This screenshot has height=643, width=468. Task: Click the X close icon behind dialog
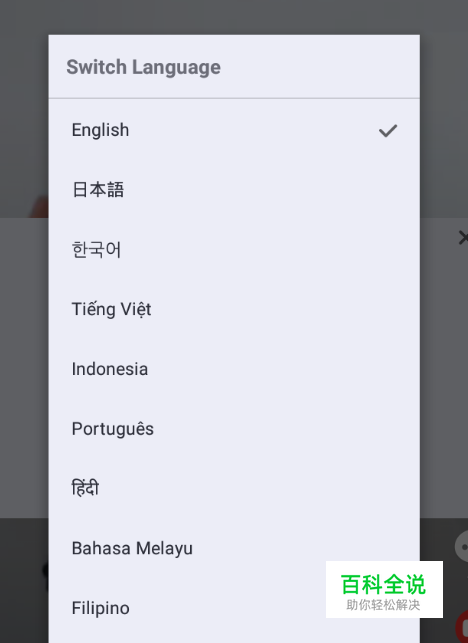click(x=463, y=237)
